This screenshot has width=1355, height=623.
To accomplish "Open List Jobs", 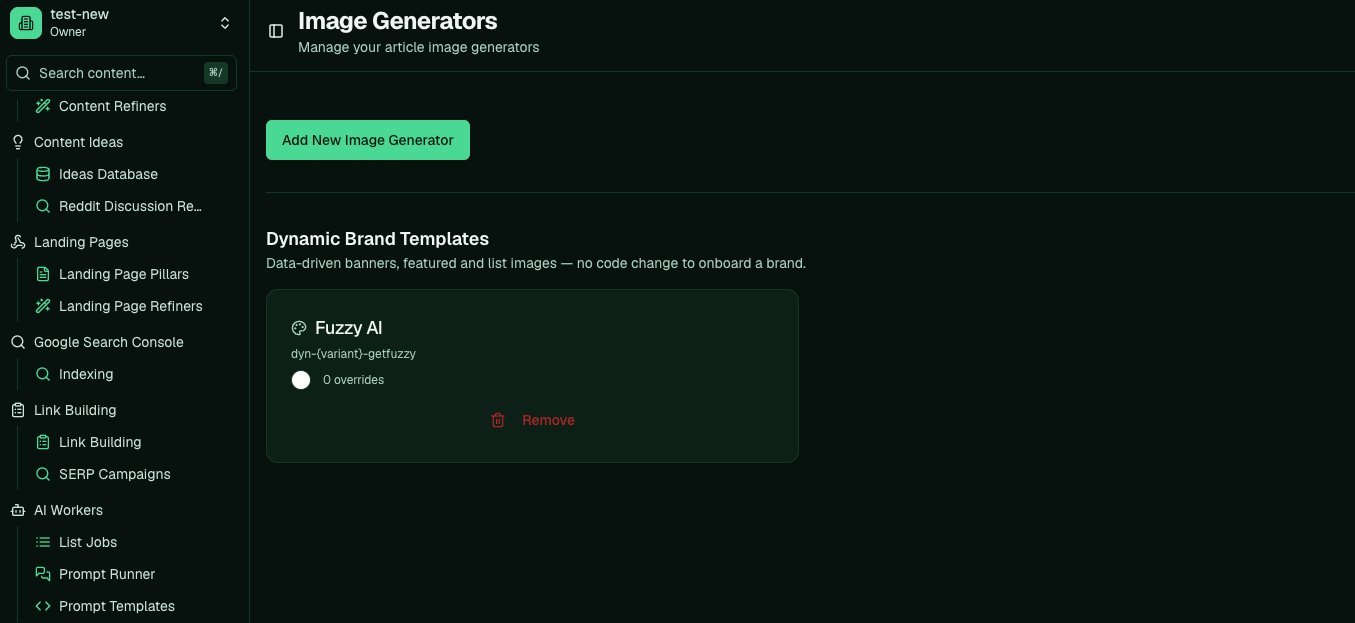I will 88,542.
